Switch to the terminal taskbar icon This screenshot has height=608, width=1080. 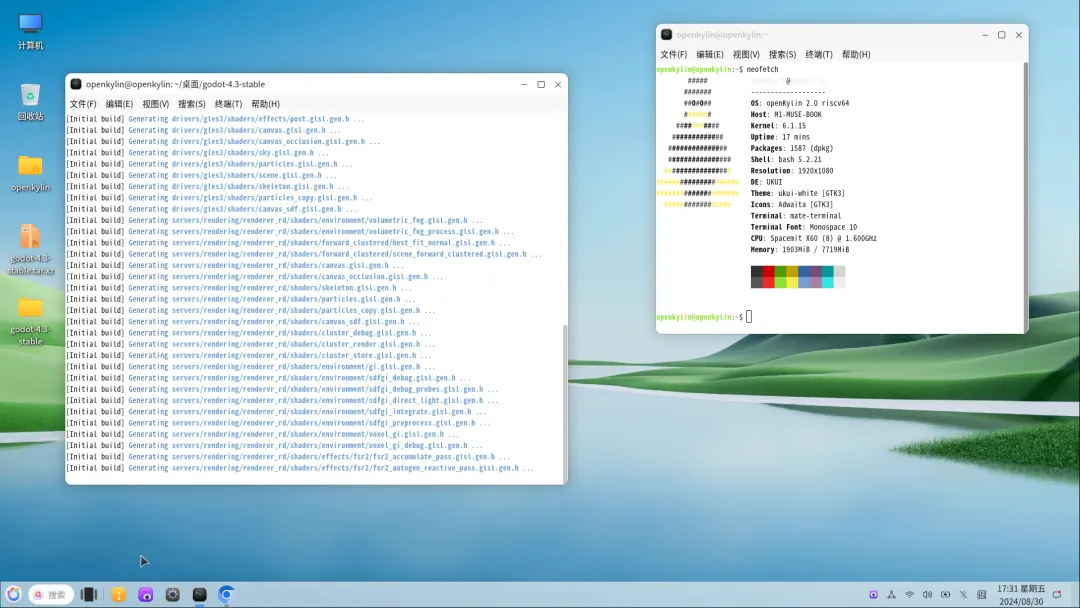pos(199,594)
